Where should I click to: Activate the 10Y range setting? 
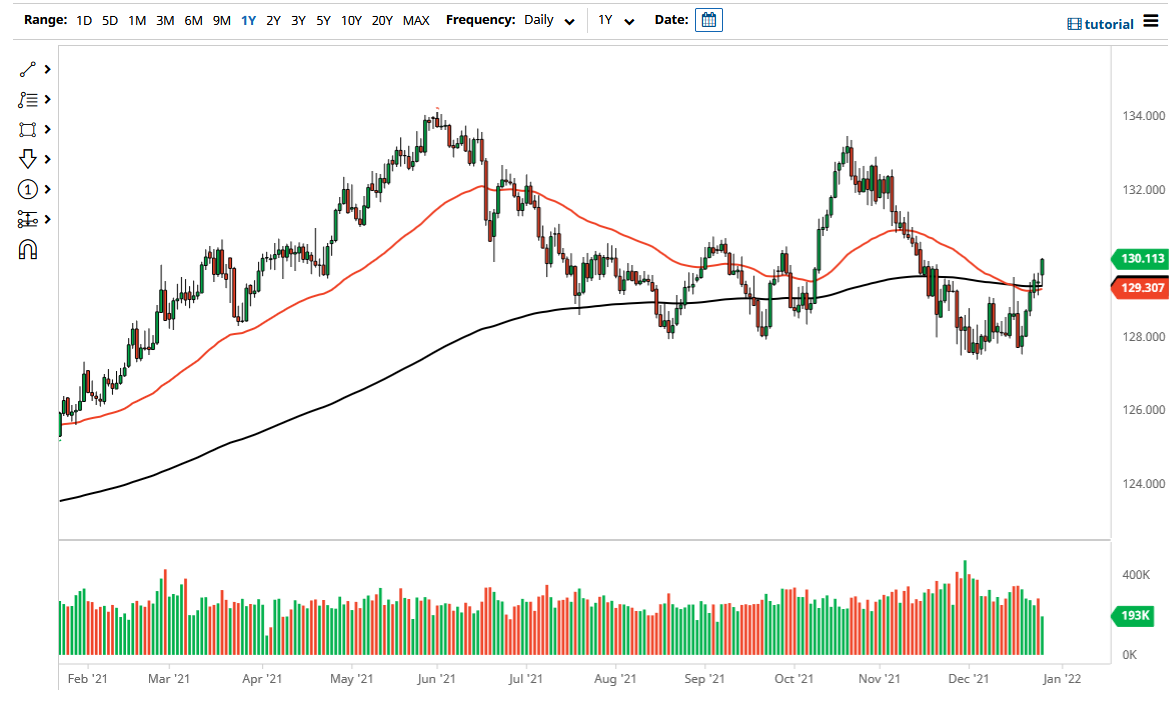point(351,19)
